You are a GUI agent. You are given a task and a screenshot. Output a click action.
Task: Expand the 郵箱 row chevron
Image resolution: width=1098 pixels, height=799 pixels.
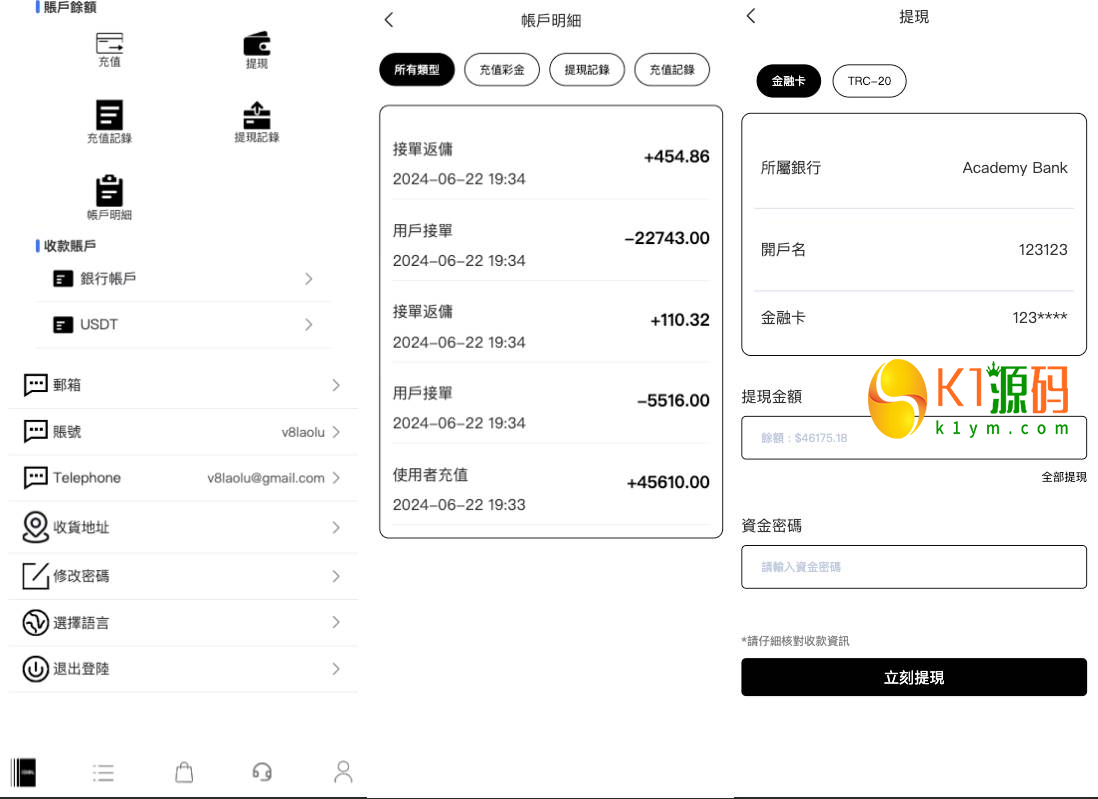[336, 385]
